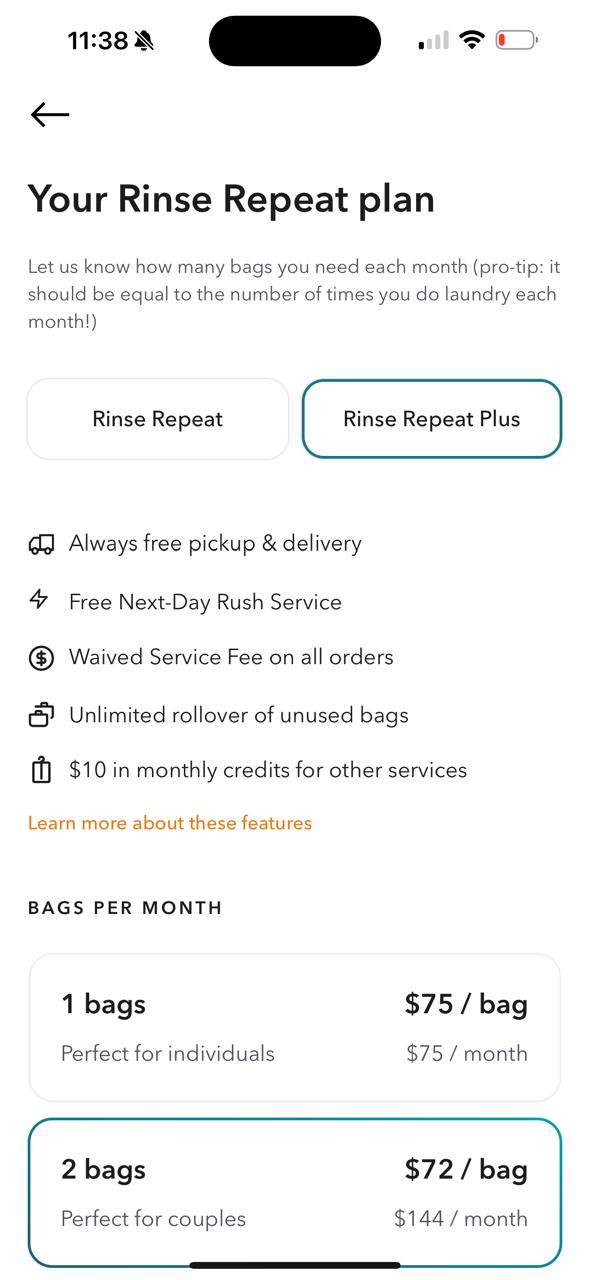590x1280 pixels.
Task: Choose the 1 bags per month option
Action: click(295, 1027)
